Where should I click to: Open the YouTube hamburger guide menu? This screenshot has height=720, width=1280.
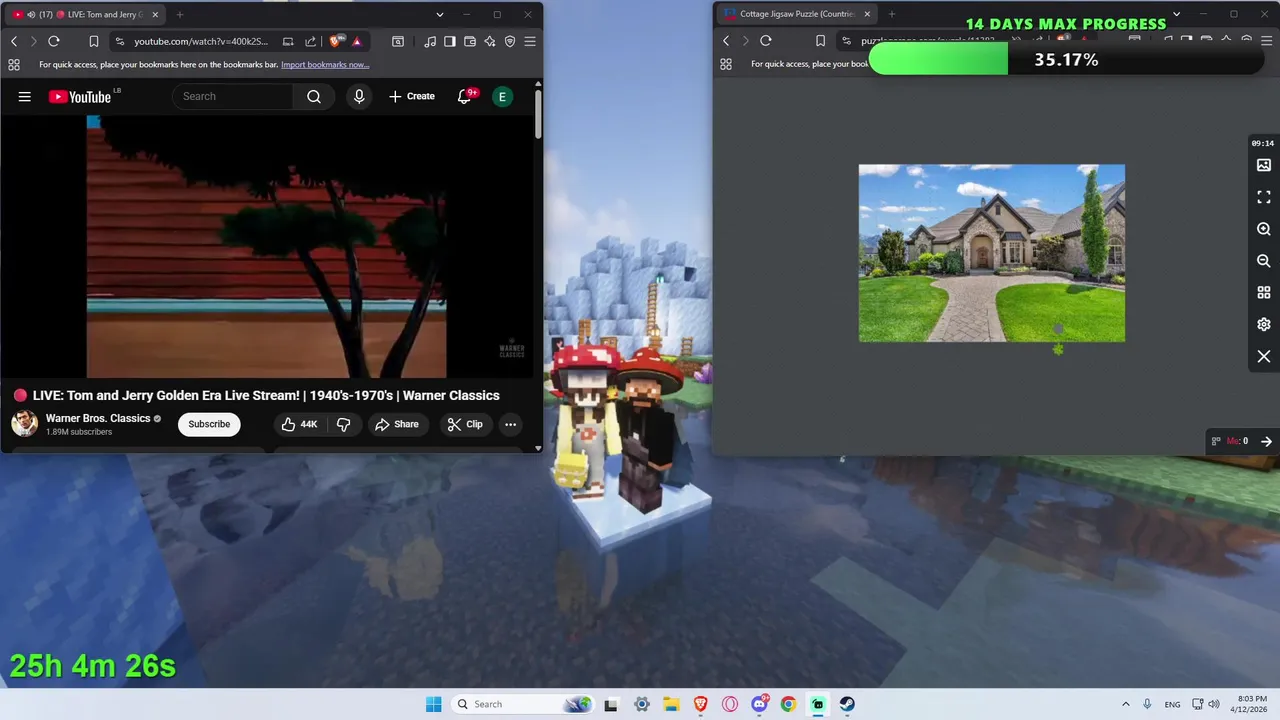tap(25, 97)
